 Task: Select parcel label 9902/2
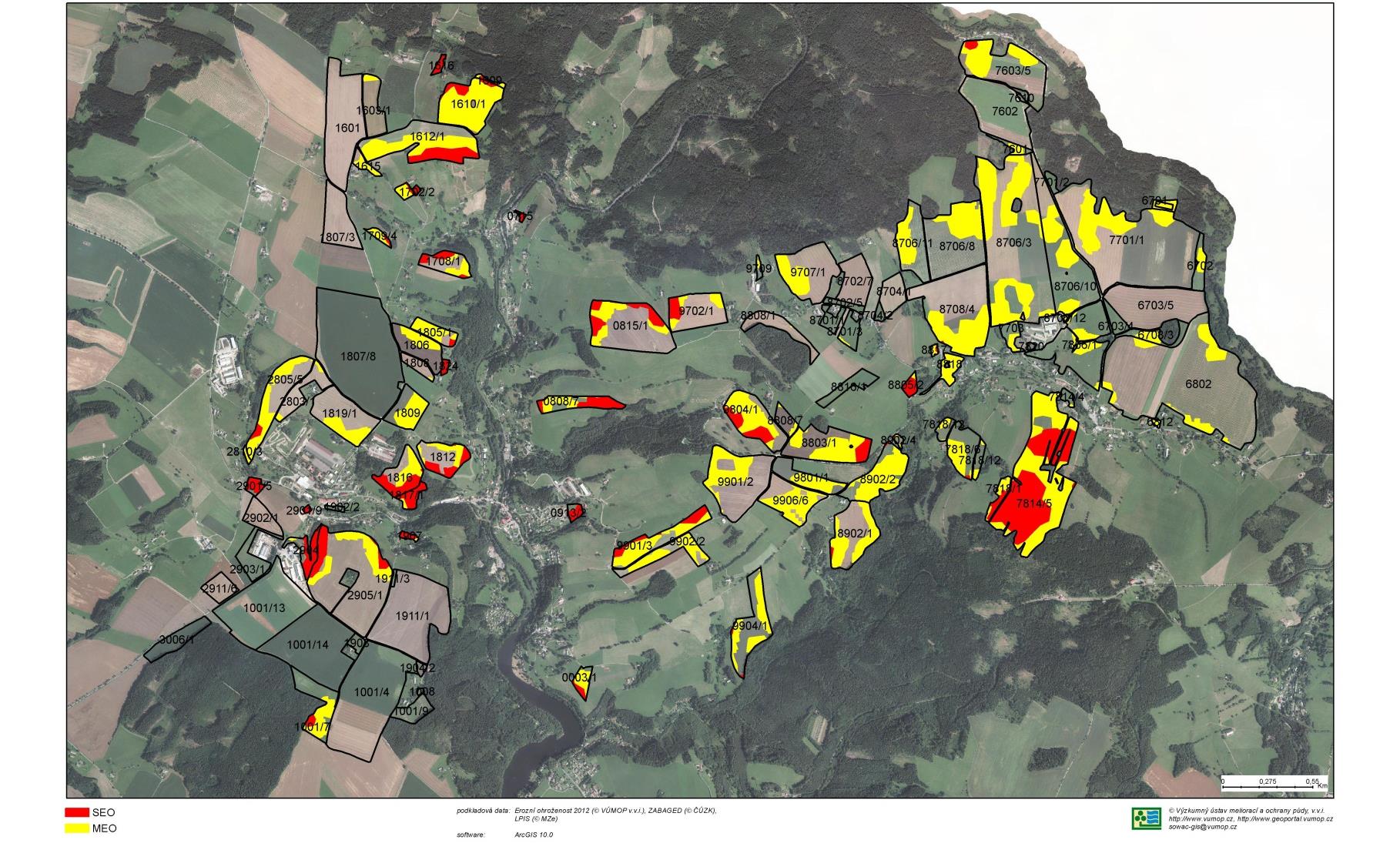tap(687, 542)
